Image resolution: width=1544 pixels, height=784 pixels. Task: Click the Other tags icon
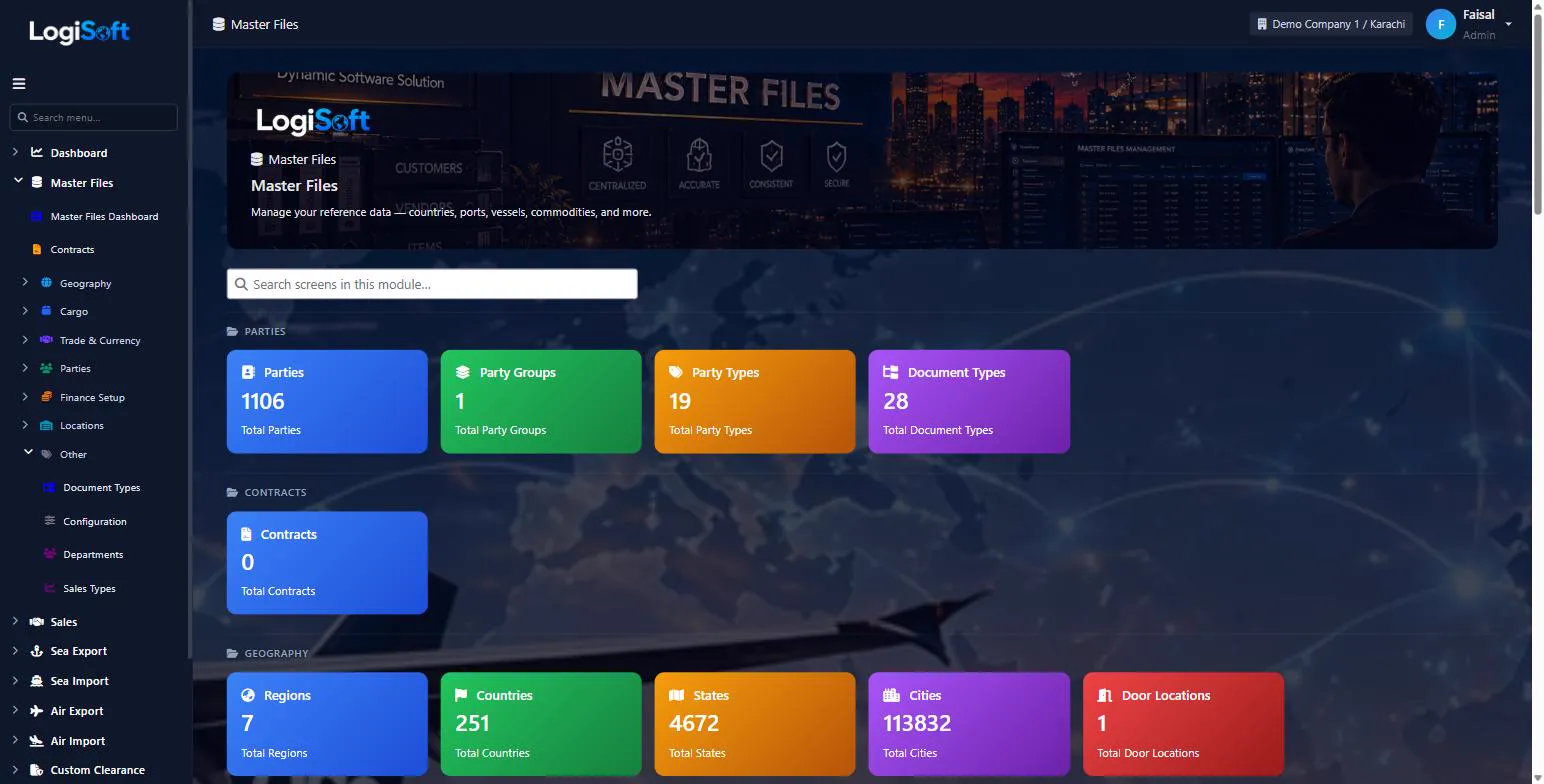[46, 454]
